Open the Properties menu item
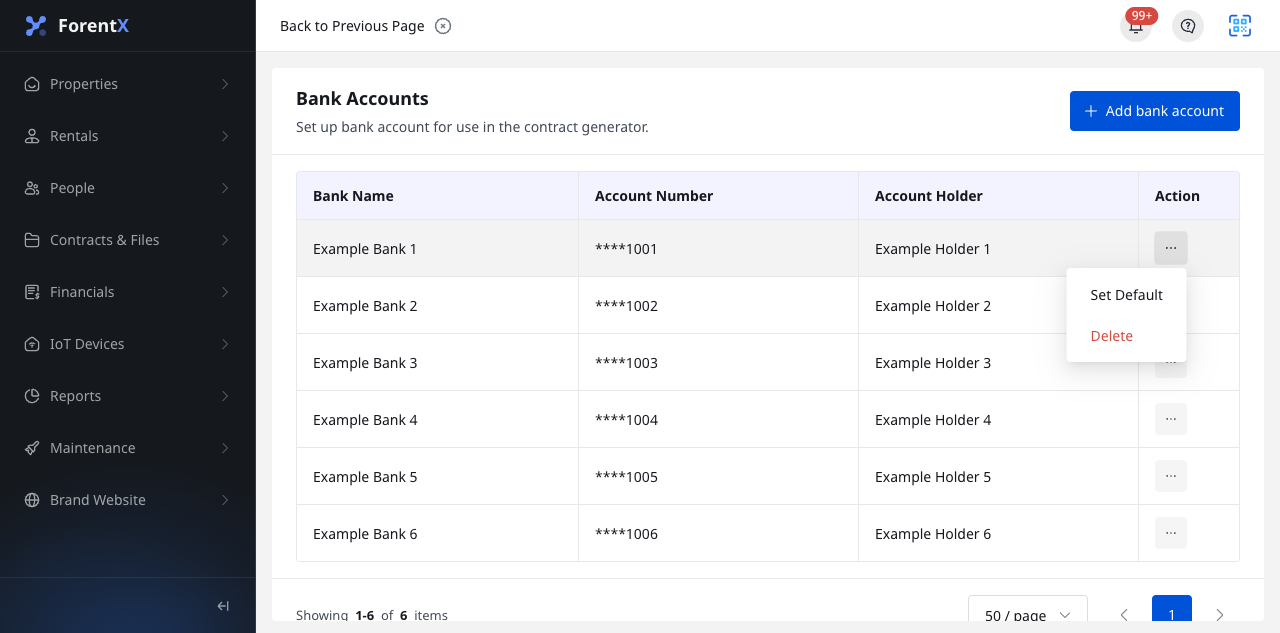1280x633 pixels. click(x=128, y=84)
